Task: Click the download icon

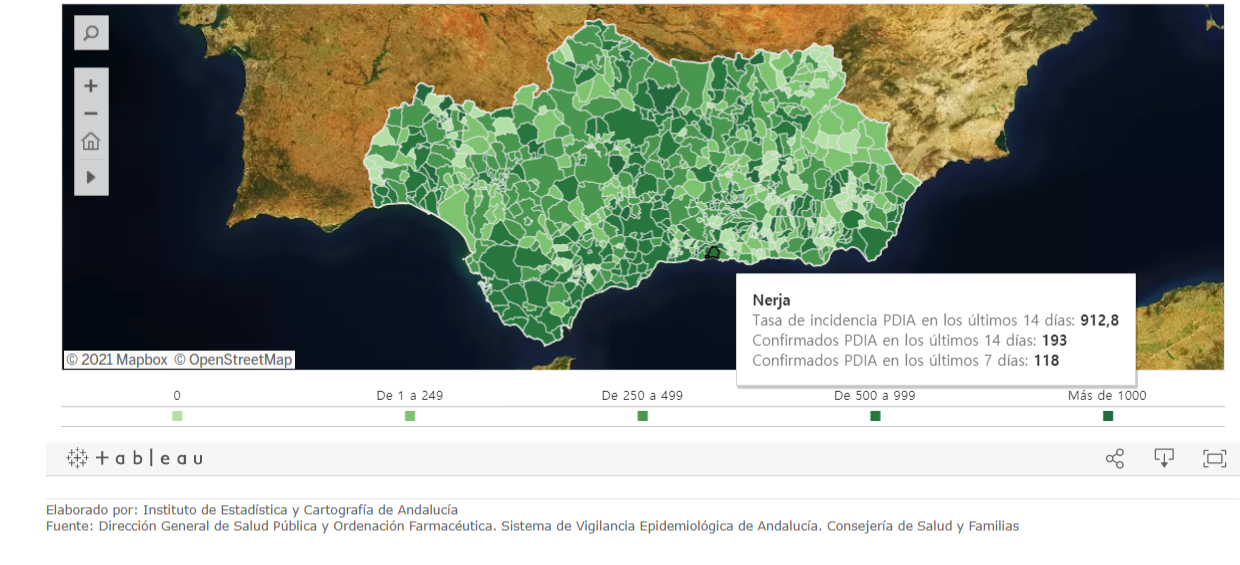Action: click(x=1164, y=458)
